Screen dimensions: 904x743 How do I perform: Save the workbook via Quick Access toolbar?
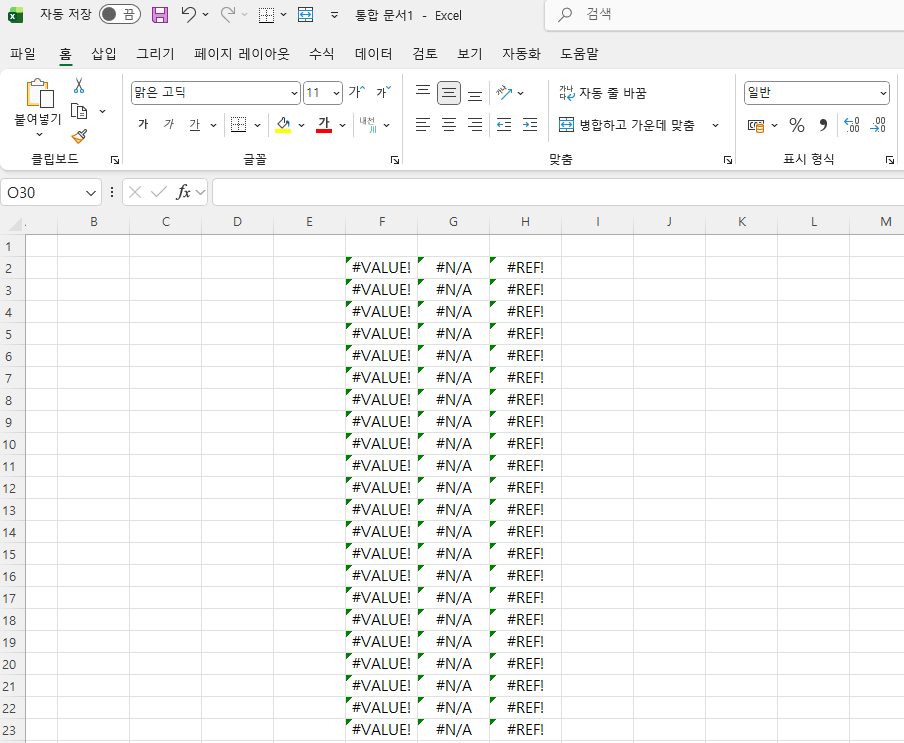click(x=160, y=15)
